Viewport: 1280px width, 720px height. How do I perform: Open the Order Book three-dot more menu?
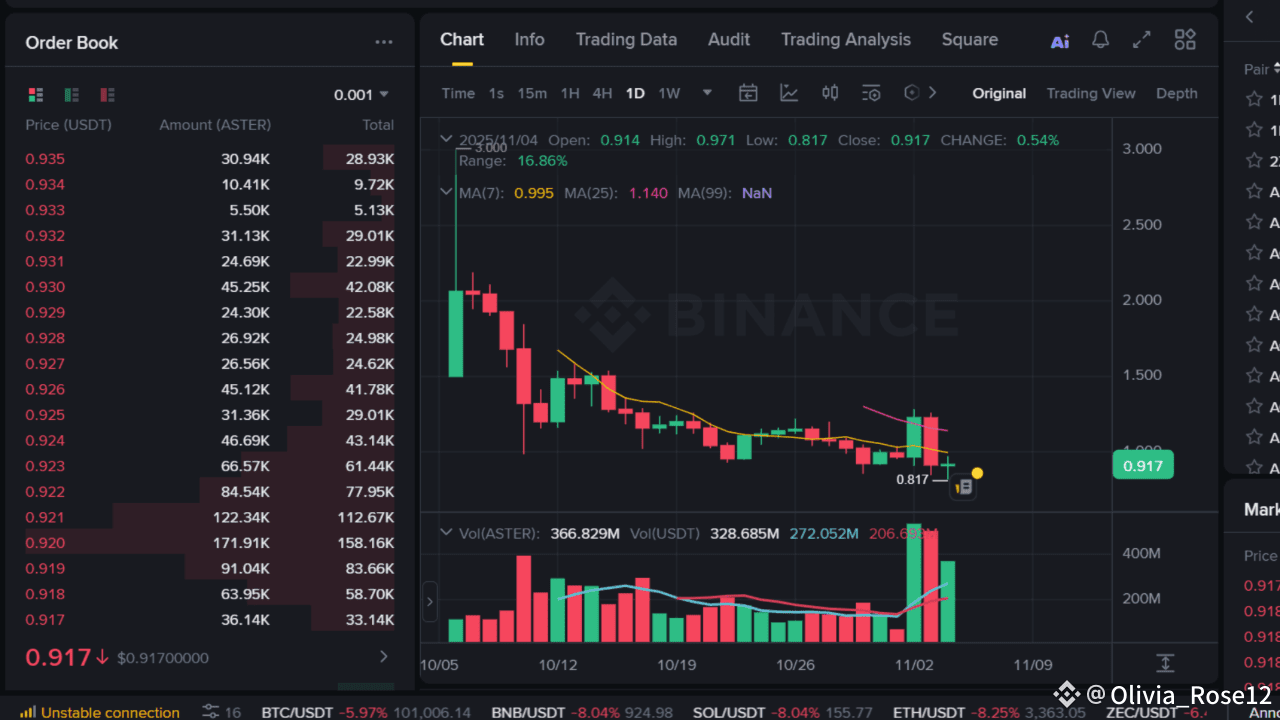coord(384,42)
